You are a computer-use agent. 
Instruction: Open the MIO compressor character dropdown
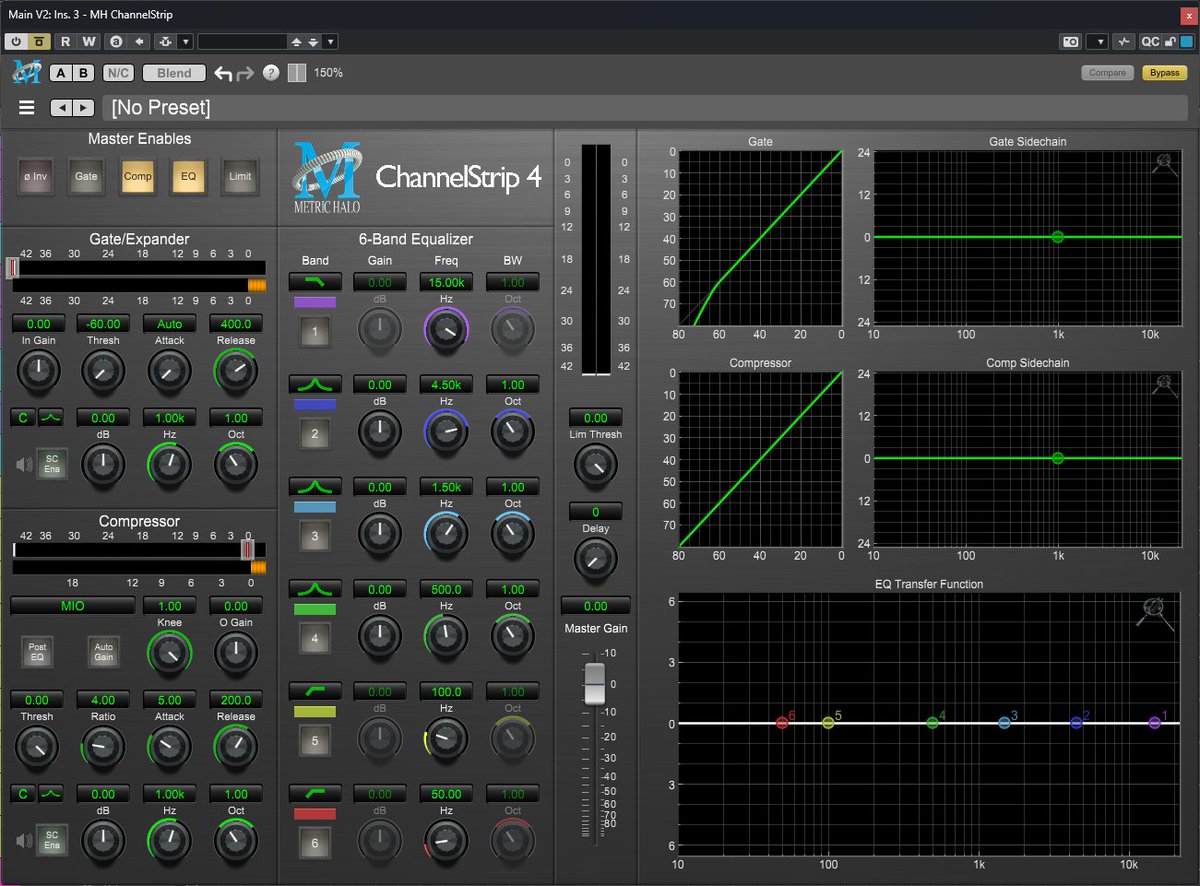tap(72, 606)
